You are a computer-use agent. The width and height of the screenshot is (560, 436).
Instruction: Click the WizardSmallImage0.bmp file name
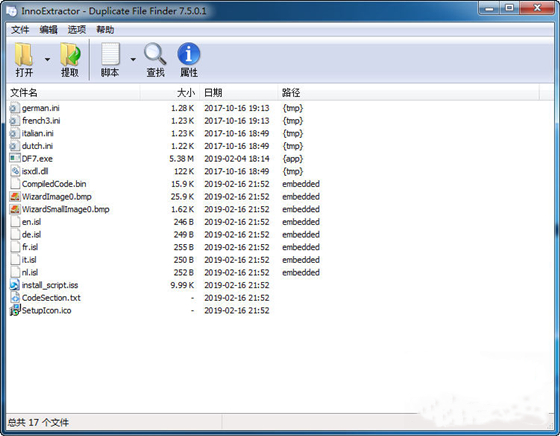pyautogui.click(x=65, y=209)
